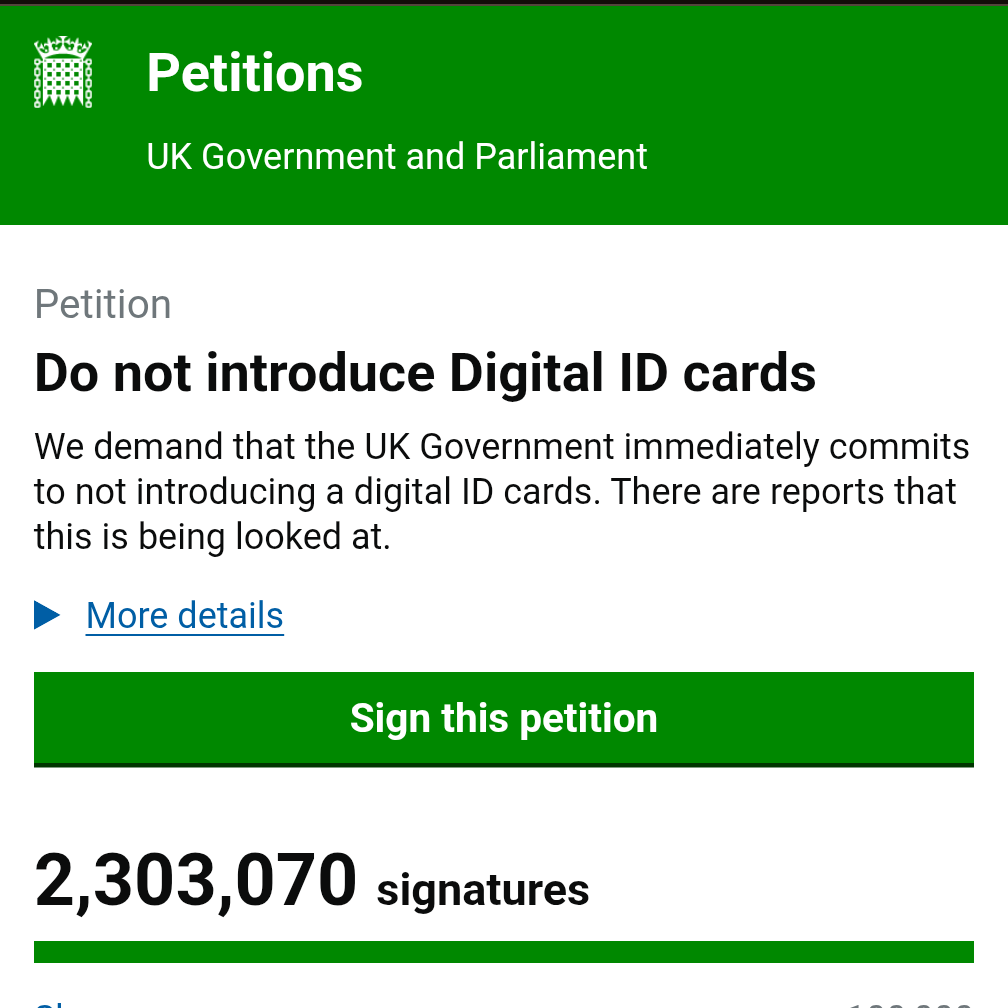Screen dimensions: 1008x1008
Task: Open the Petitions home title link
Action: [255, 73]
